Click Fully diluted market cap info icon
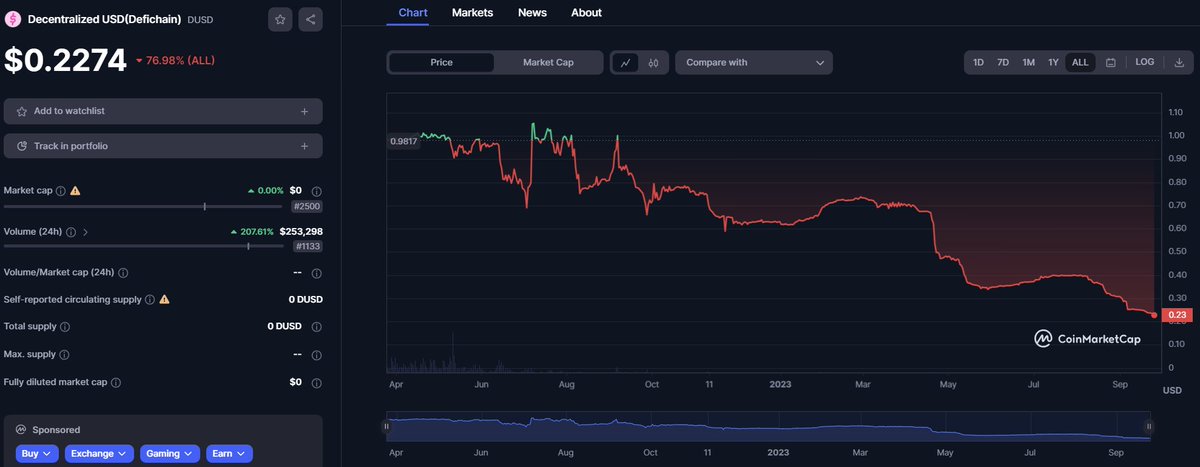This screenshot has width=1200, height=467. (116, 382)
